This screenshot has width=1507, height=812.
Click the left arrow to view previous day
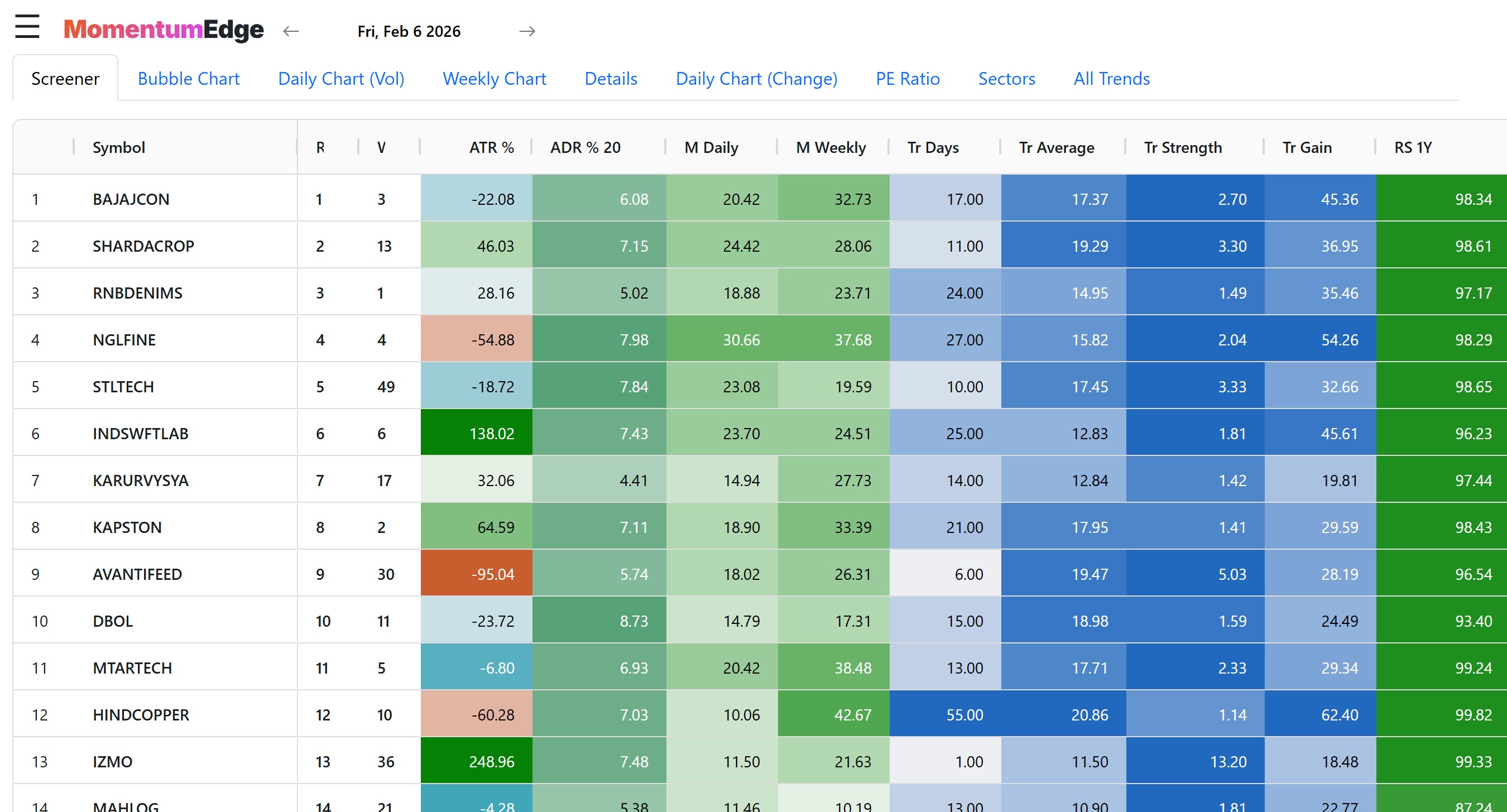[291, 32]
